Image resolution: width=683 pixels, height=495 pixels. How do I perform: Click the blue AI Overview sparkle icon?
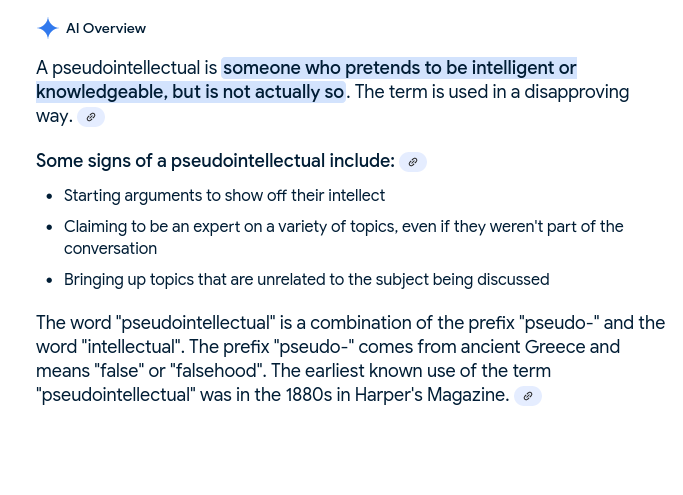click(47, 28)
